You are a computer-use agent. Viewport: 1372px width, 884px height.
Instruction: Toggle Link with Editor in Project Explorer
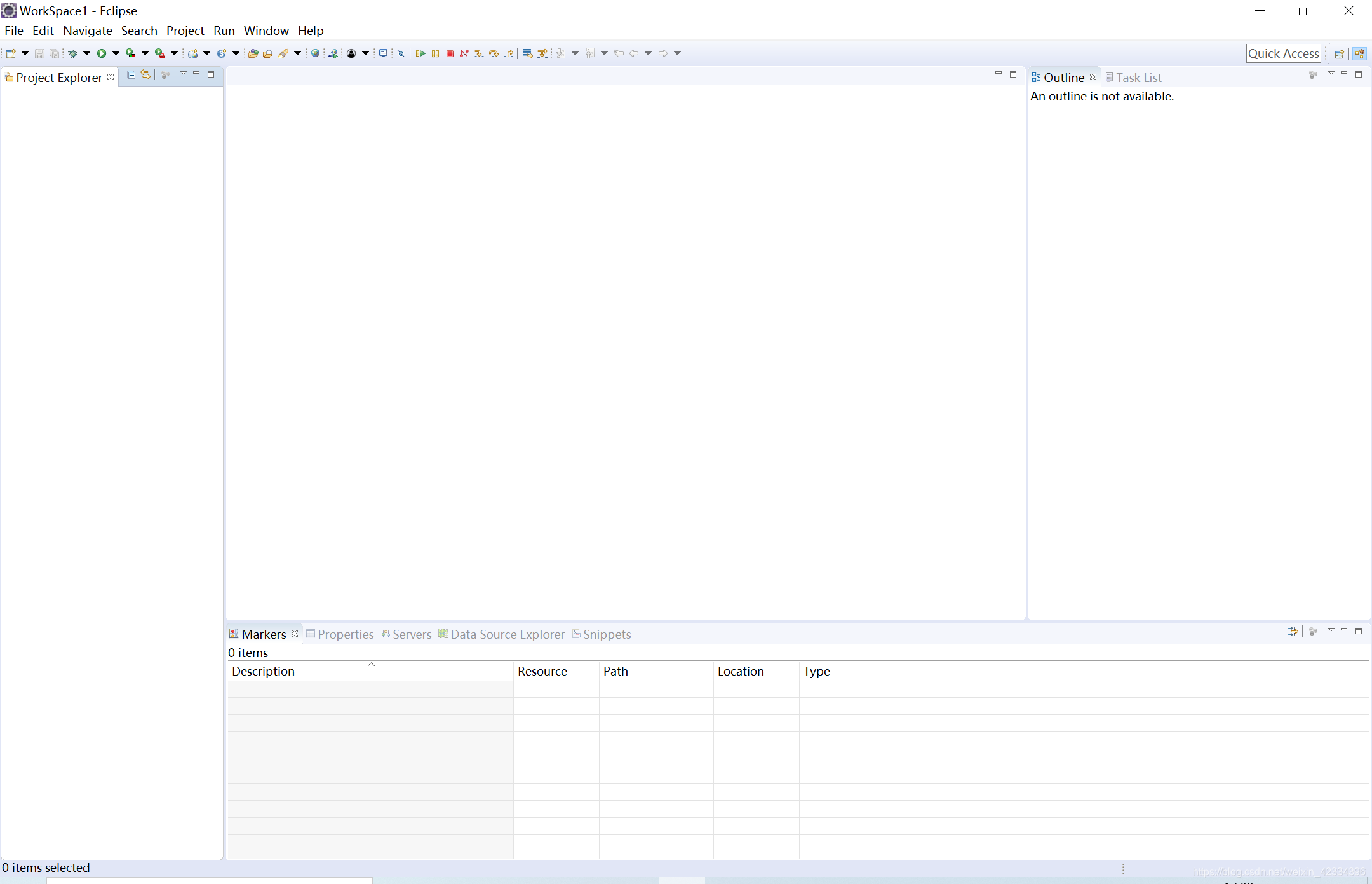coord(146,75)
